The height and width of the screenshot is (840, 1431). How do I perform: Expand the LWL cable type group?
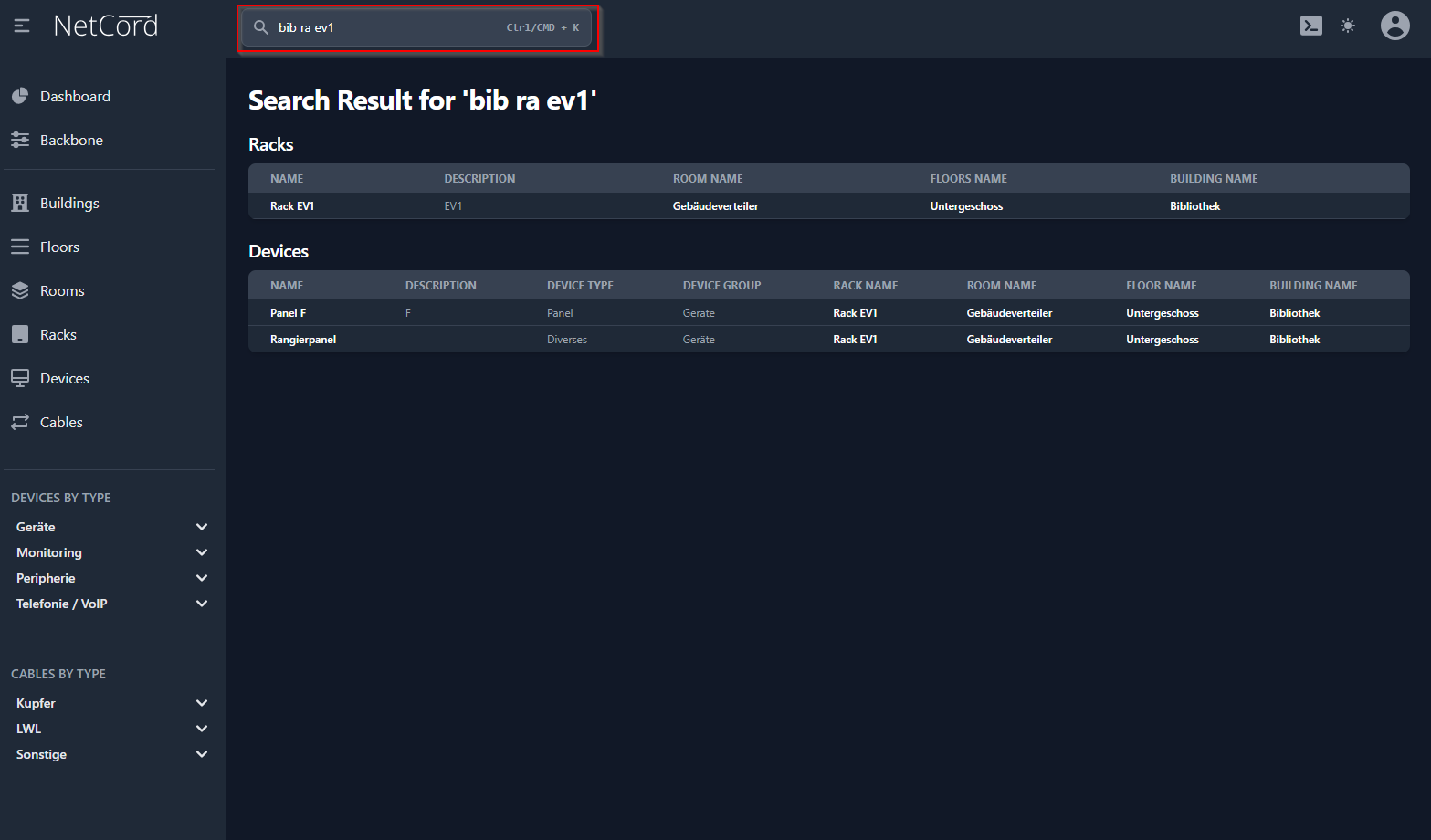pos(202,730)
